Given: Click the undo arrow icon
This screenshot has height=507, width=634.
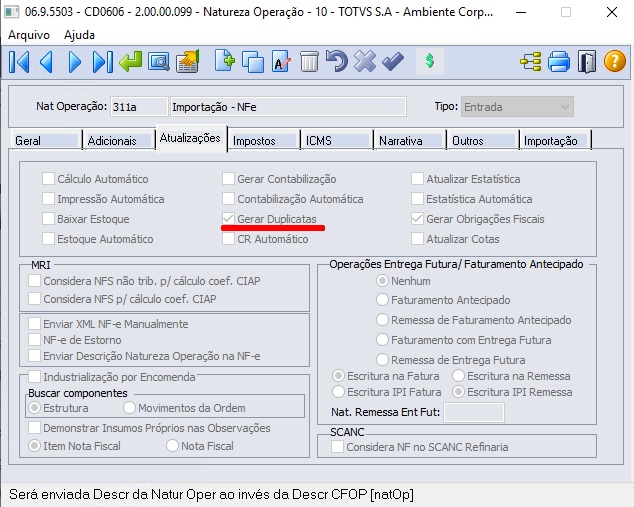Looking at the screenshot, I should click(336, 61).
